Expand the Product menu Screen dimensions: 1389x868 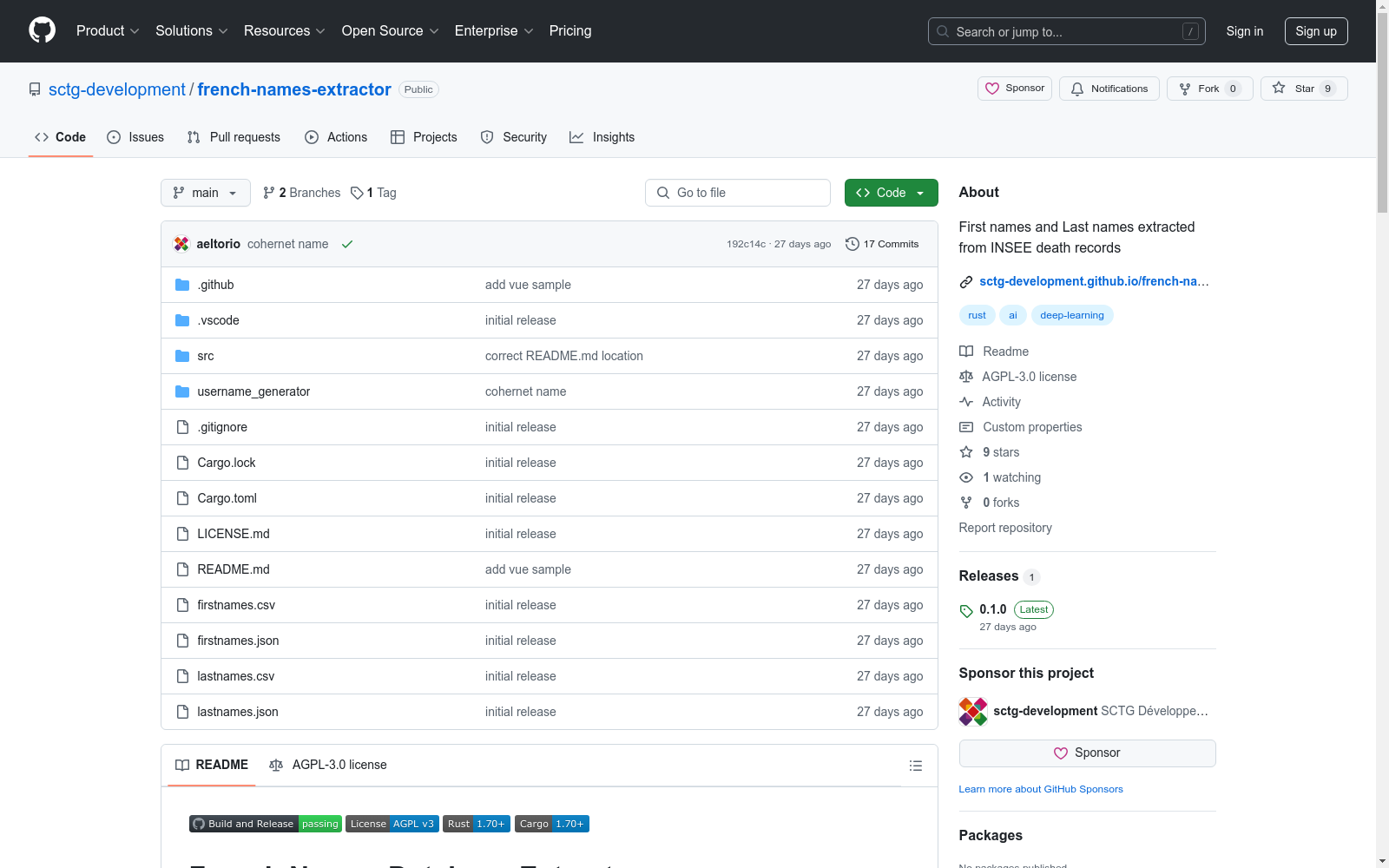pyautogui.click(x=108, y=31)
